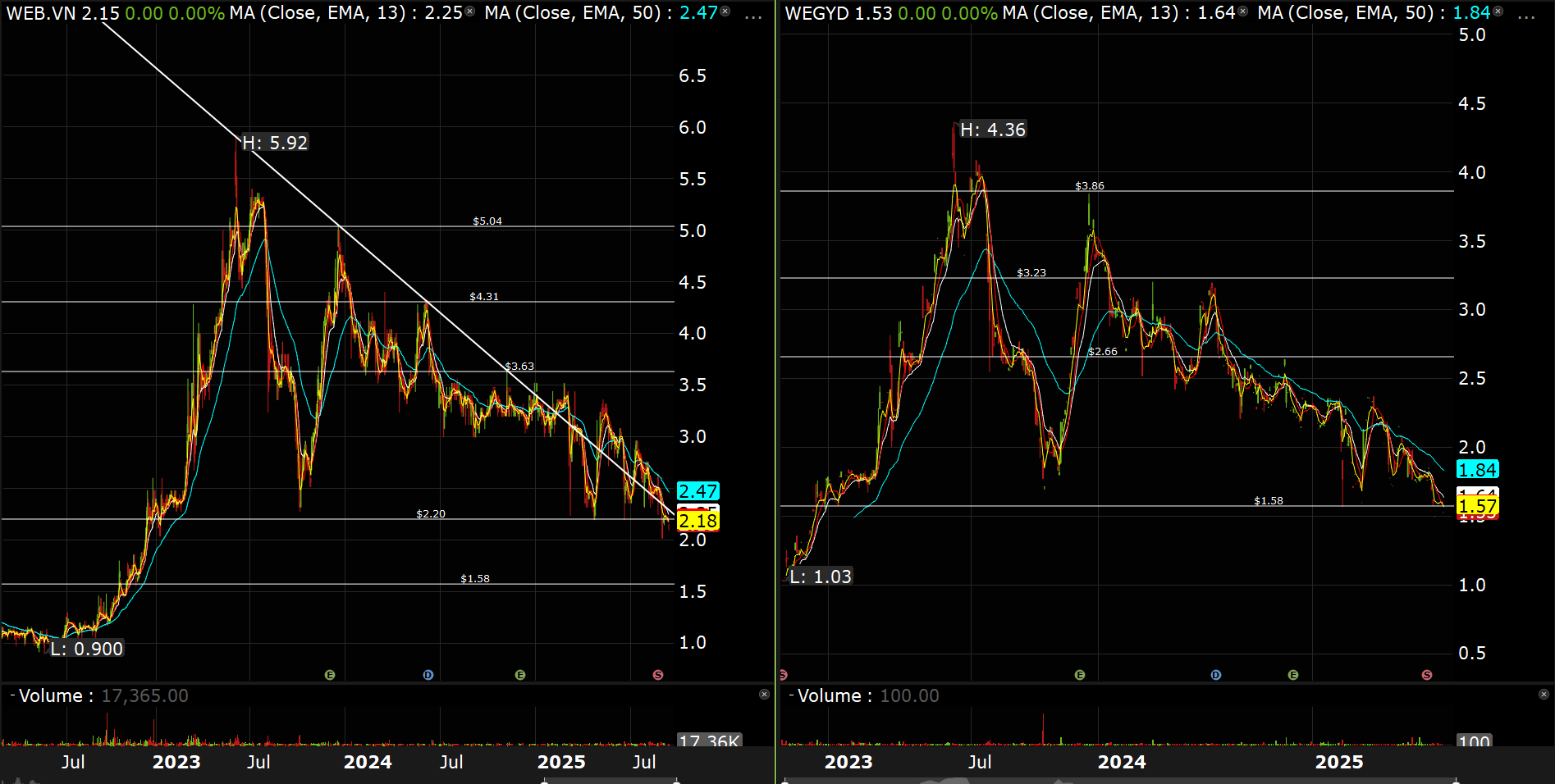
Task: Expand the WEB.VN indicator overflow ellipsis
Action: (x=752, y=14)
